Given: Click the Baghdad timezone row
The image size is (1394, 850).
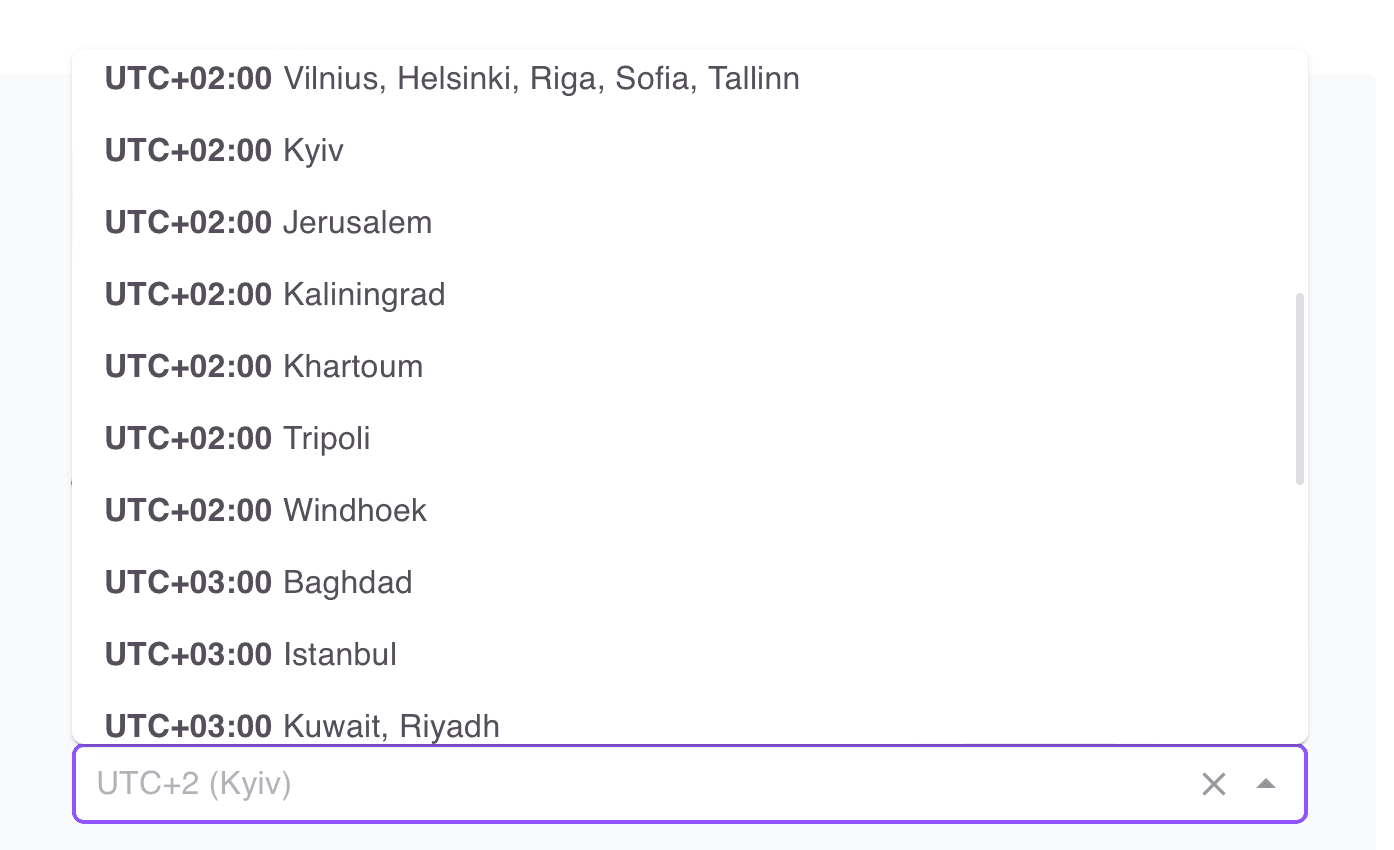Looking at the screenshot, I should (x=600, y=583).
